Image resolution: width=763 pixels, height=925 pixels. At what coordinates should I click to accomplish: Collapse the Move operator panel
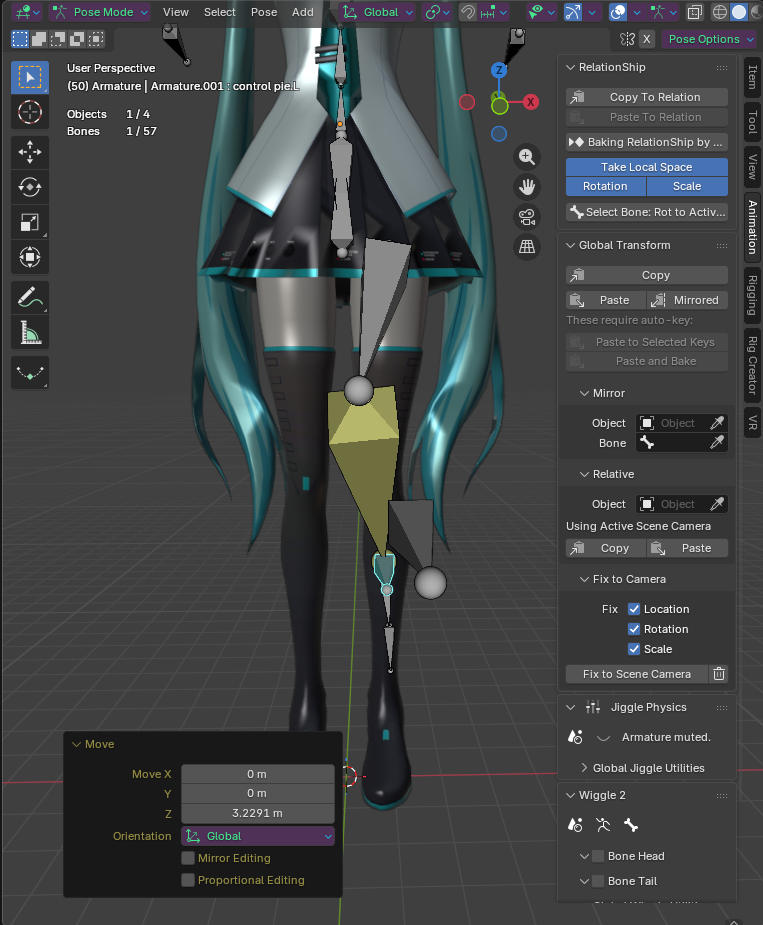point(77,744)
